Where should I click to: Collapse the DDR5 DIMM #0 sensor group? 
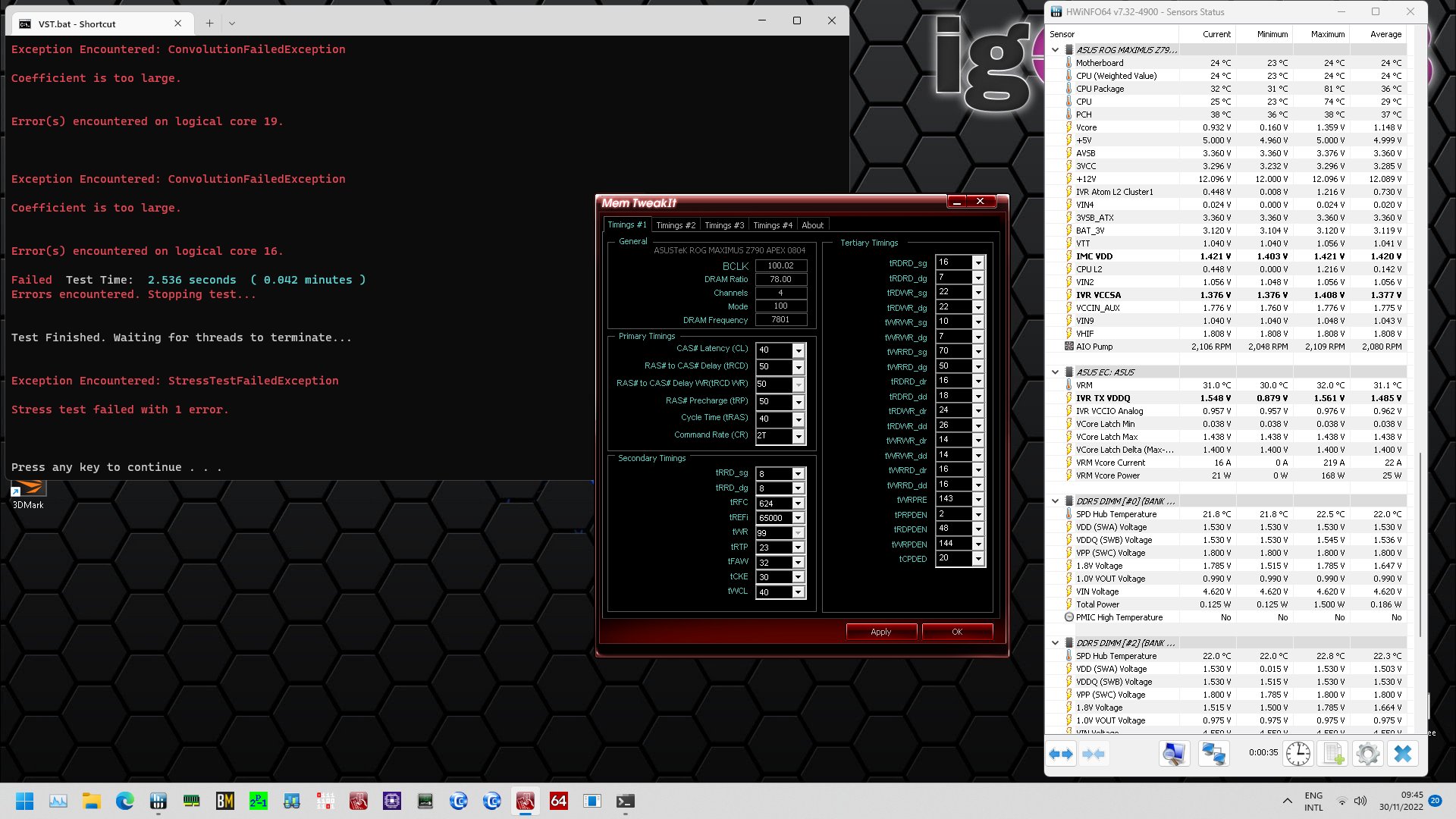pos(1055,501)
